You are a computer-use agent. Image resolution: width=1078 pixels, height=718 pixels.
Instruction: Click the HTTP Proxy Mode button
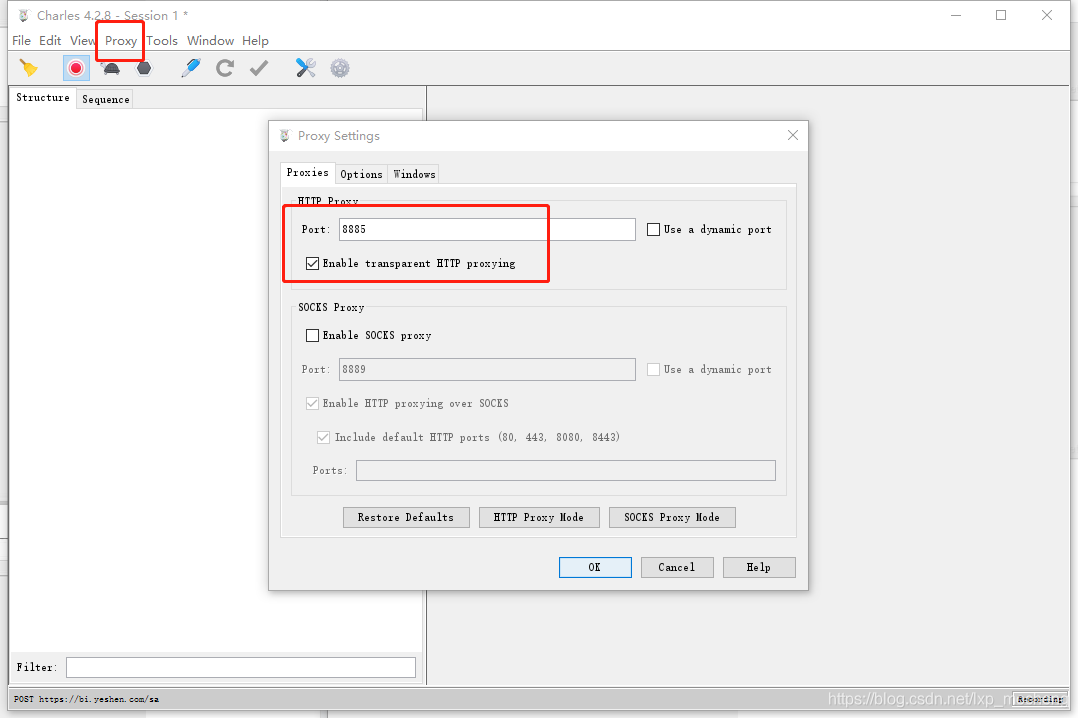tap(539, 517)
